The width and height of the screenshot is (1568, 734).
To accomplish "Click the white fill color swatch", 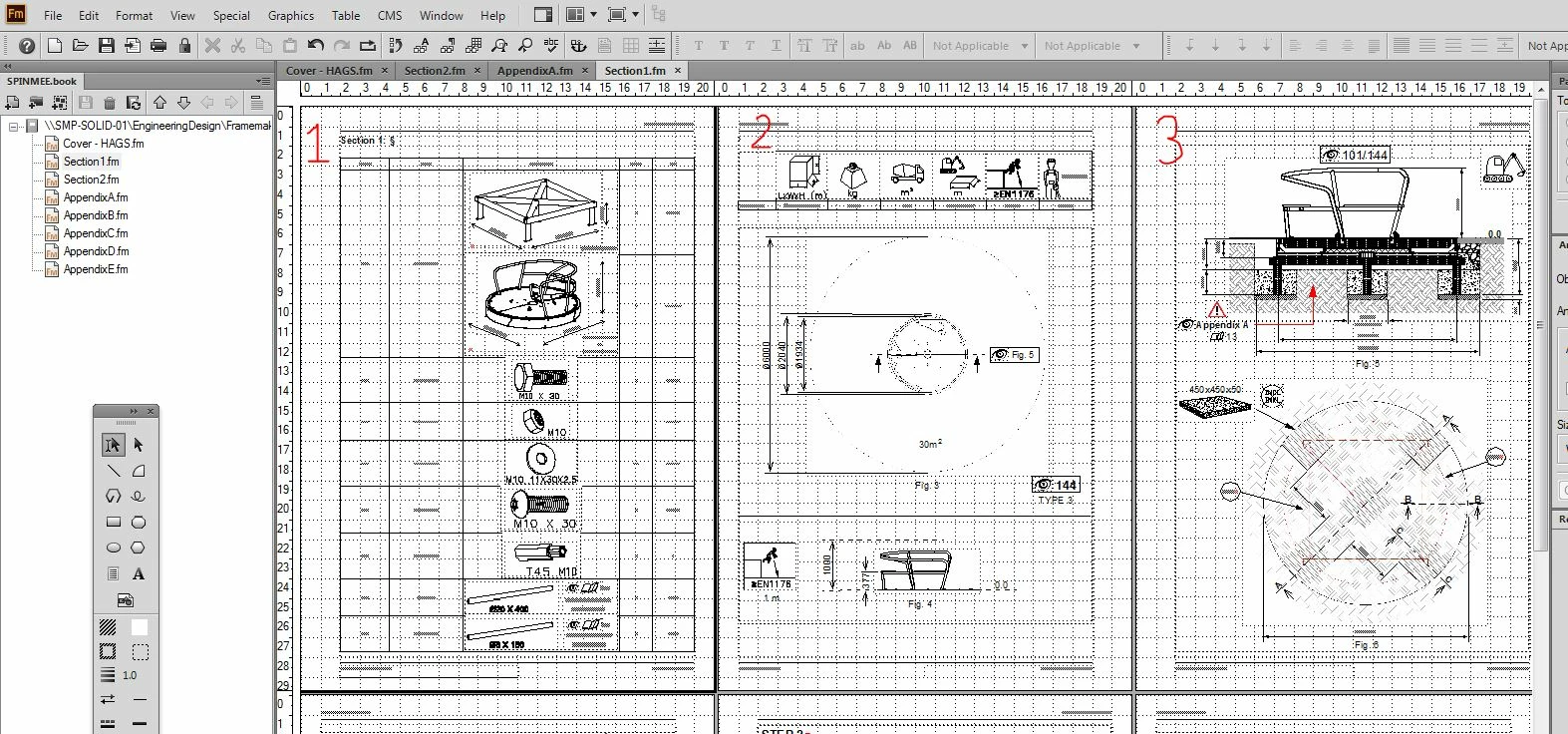I will pos(140,627).
